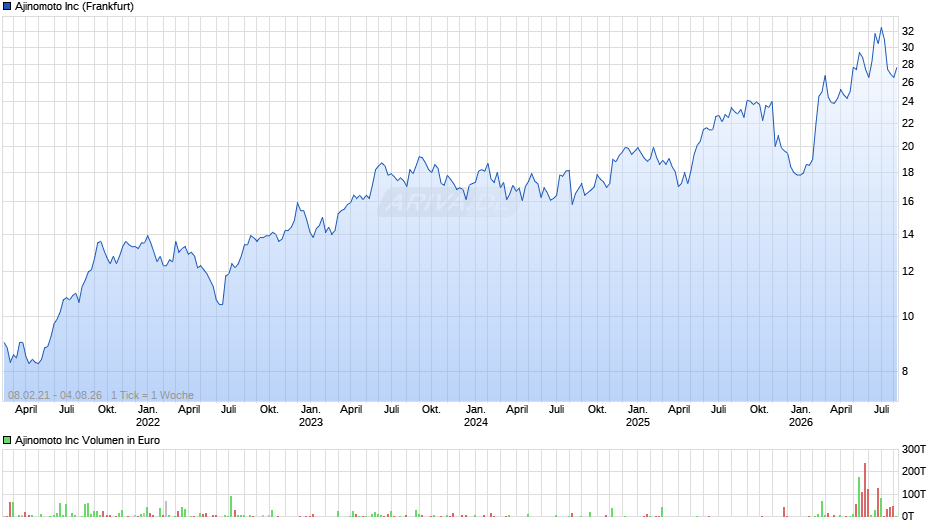940x526 pixels.
Task: Click the price axis label 10
Action: coord(908,317)
